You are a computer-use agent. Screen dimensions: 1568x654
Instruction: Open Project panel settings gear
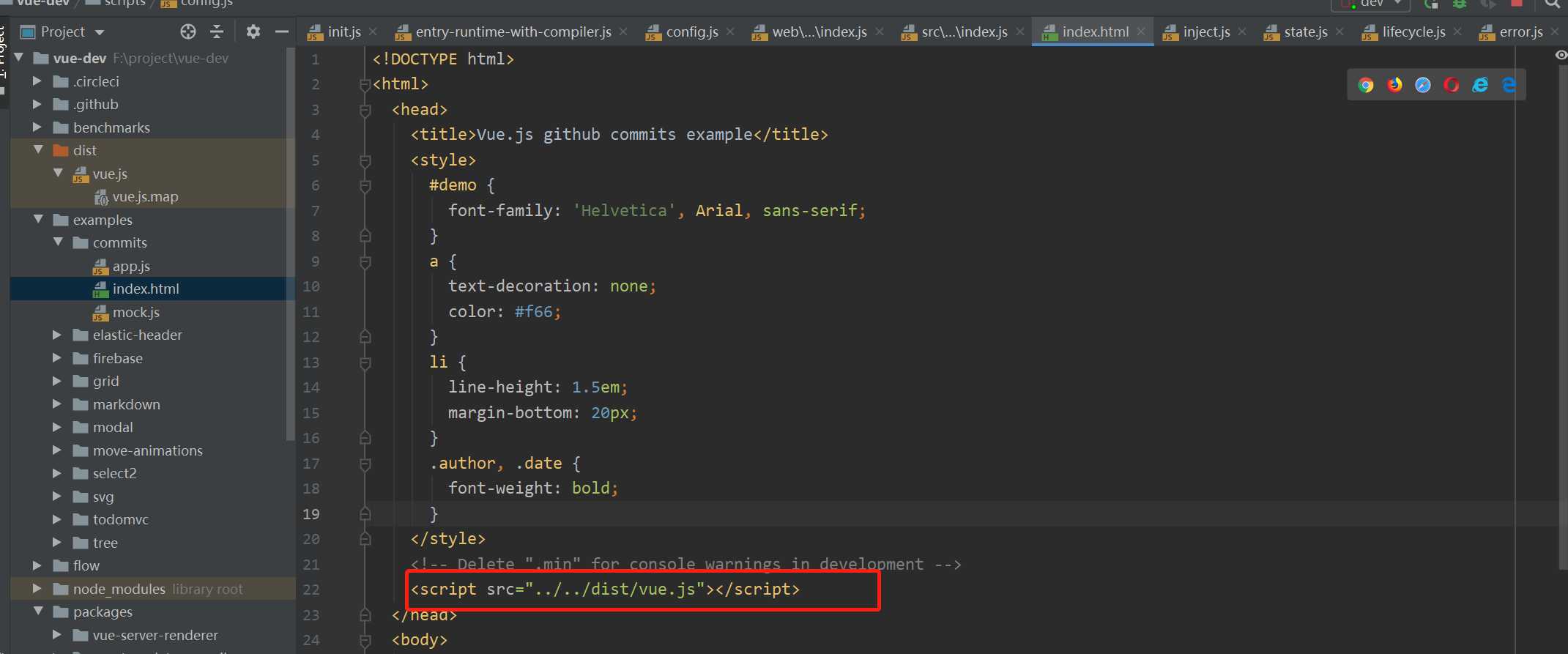253,31
